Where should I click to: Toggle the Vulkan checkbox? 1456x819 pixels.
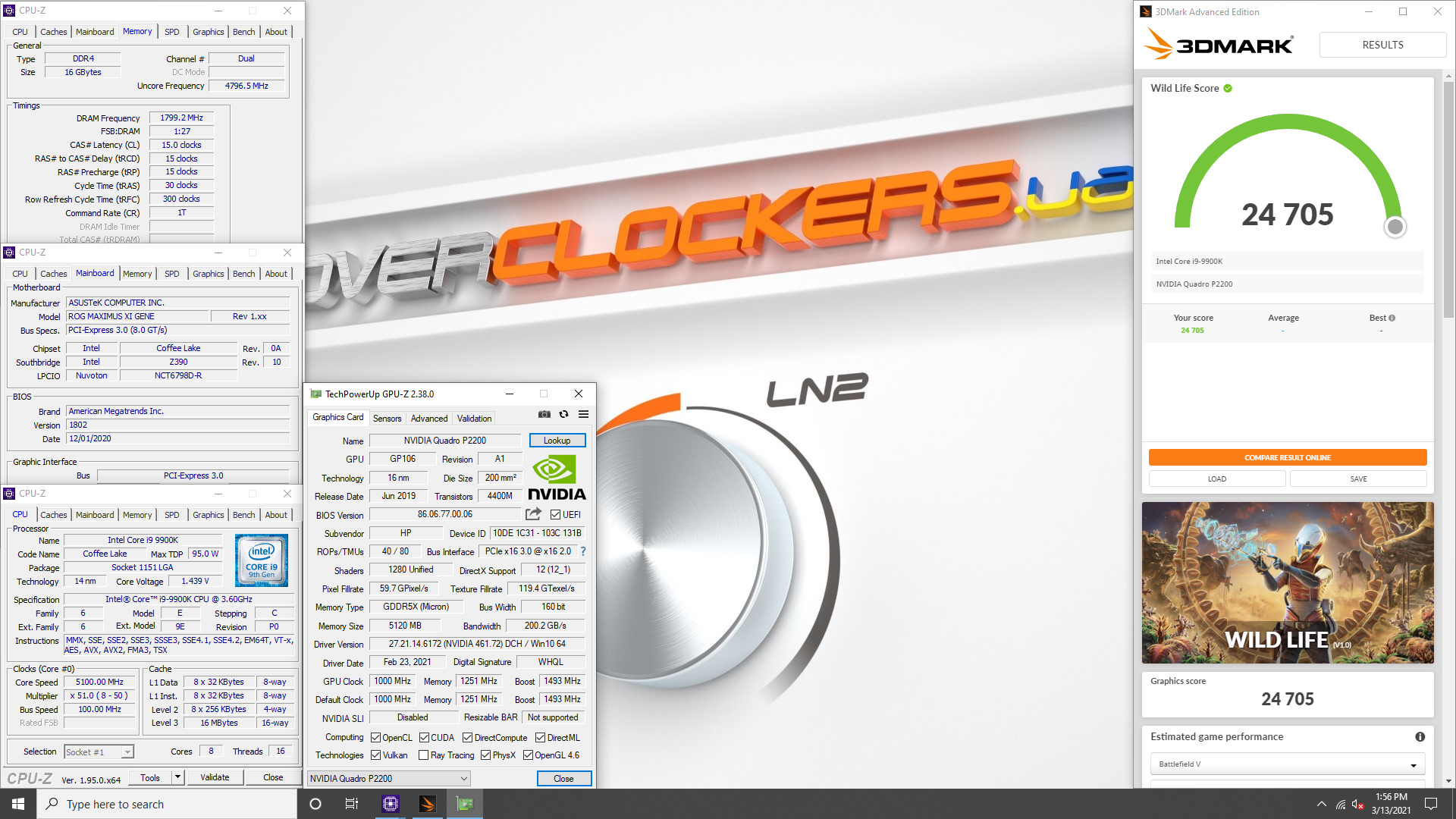375,755
